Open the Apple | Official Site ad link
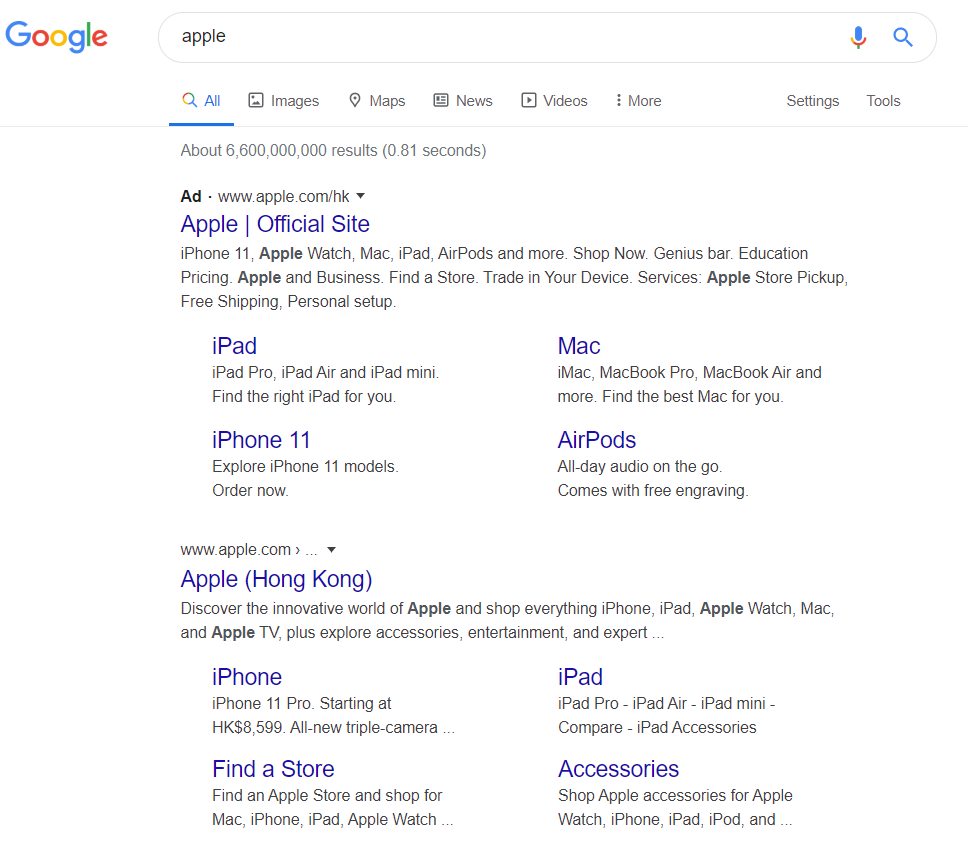The width and height of the screenshot is (968, 846). pos(275,224)
